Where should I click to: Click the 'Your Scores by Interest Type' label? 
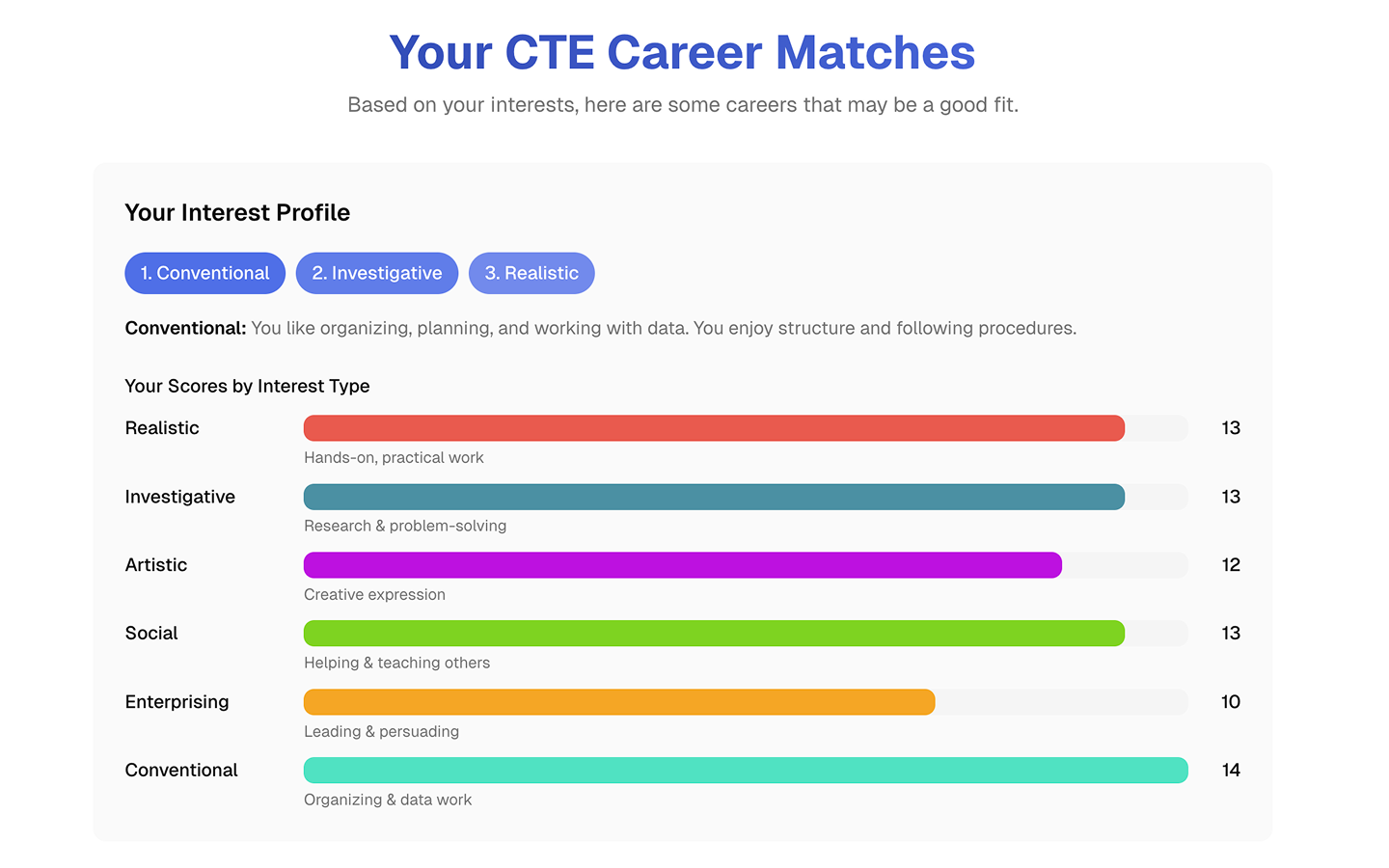(x=246, y=386)
